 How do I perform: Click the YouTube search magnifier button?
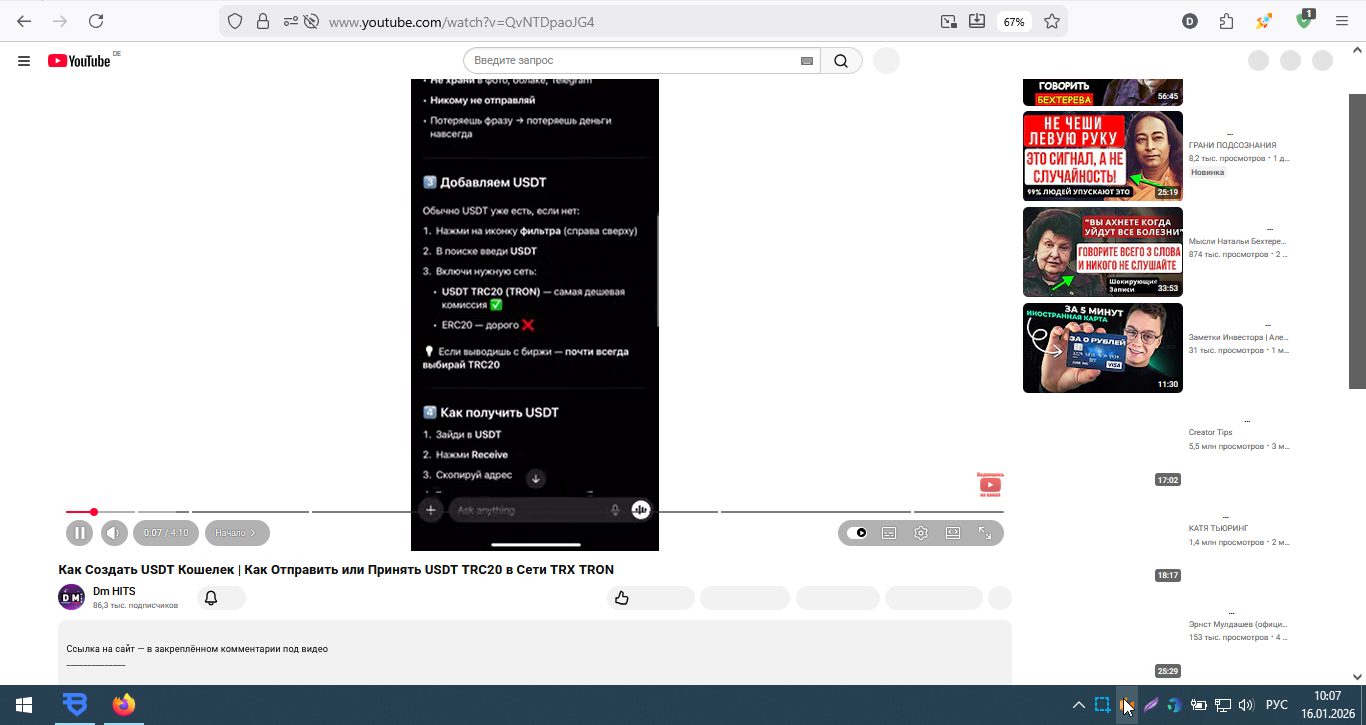coord(842,61)
